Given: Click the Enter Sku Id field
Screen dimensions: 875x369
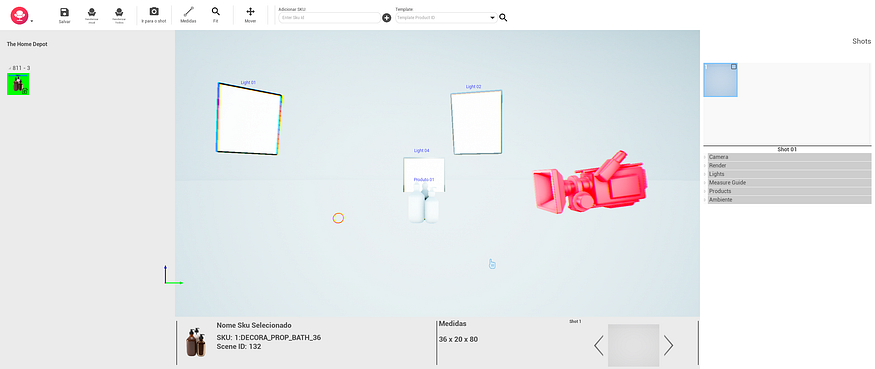Looking at the screenshot, I should coord(329,18).
